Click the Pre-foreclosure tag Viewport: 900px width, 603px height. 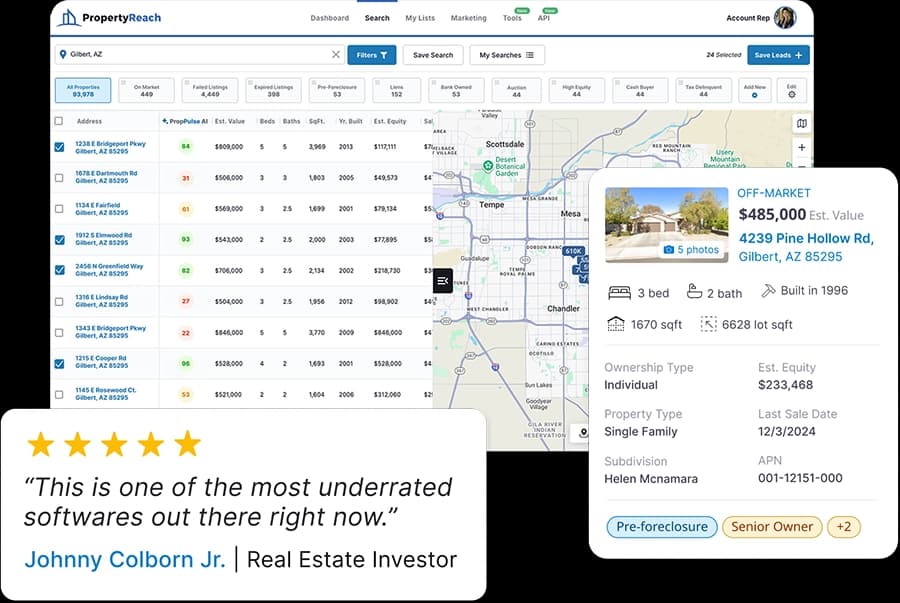662,527
